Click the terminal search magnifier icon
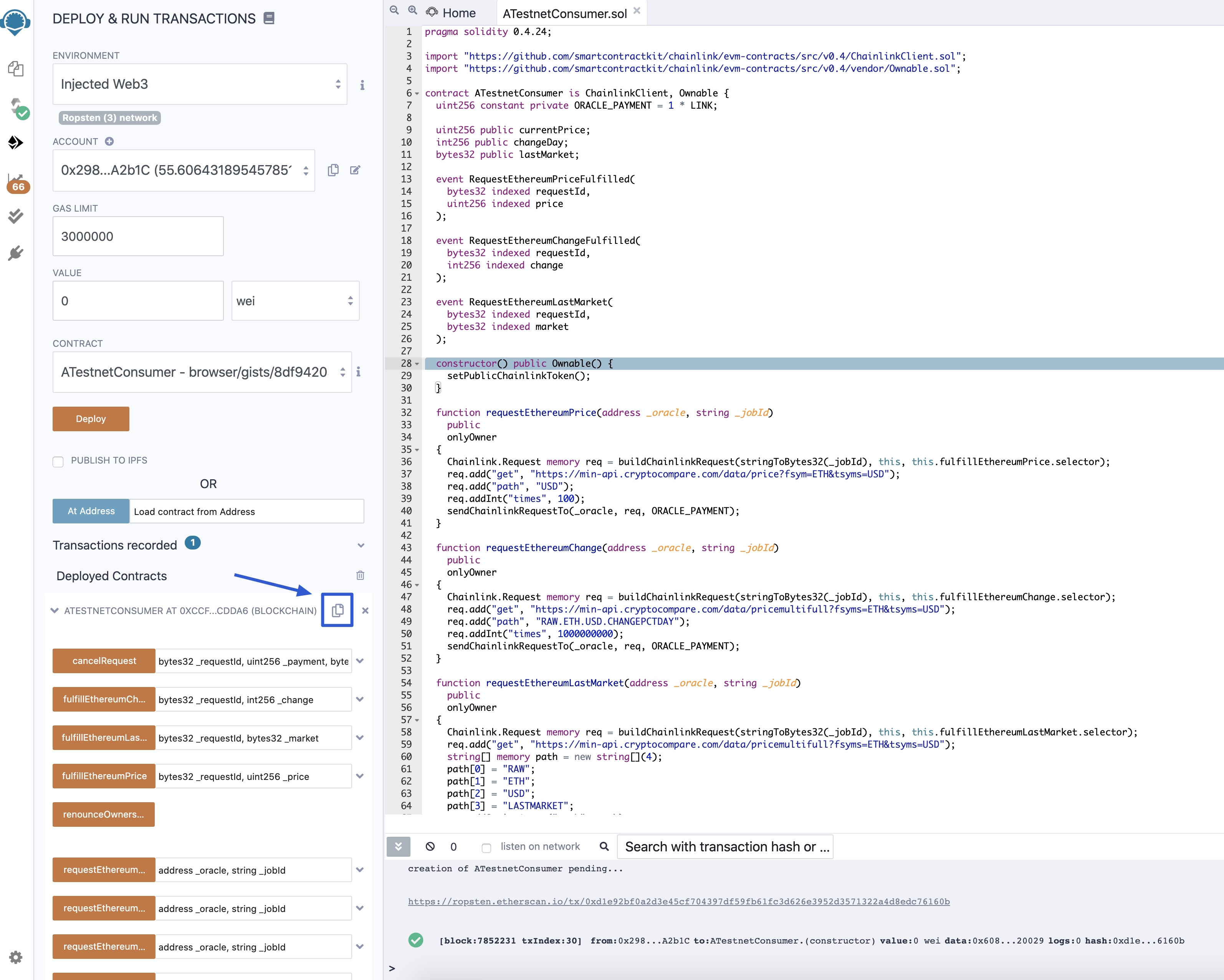Image resolution: width=1224 pixels, height=980 pixels. tap(604, 846)
